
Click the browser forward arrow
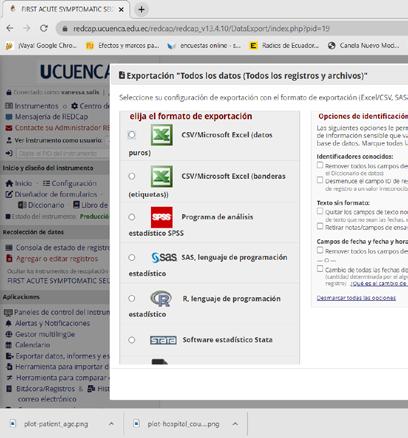(27, 28)
